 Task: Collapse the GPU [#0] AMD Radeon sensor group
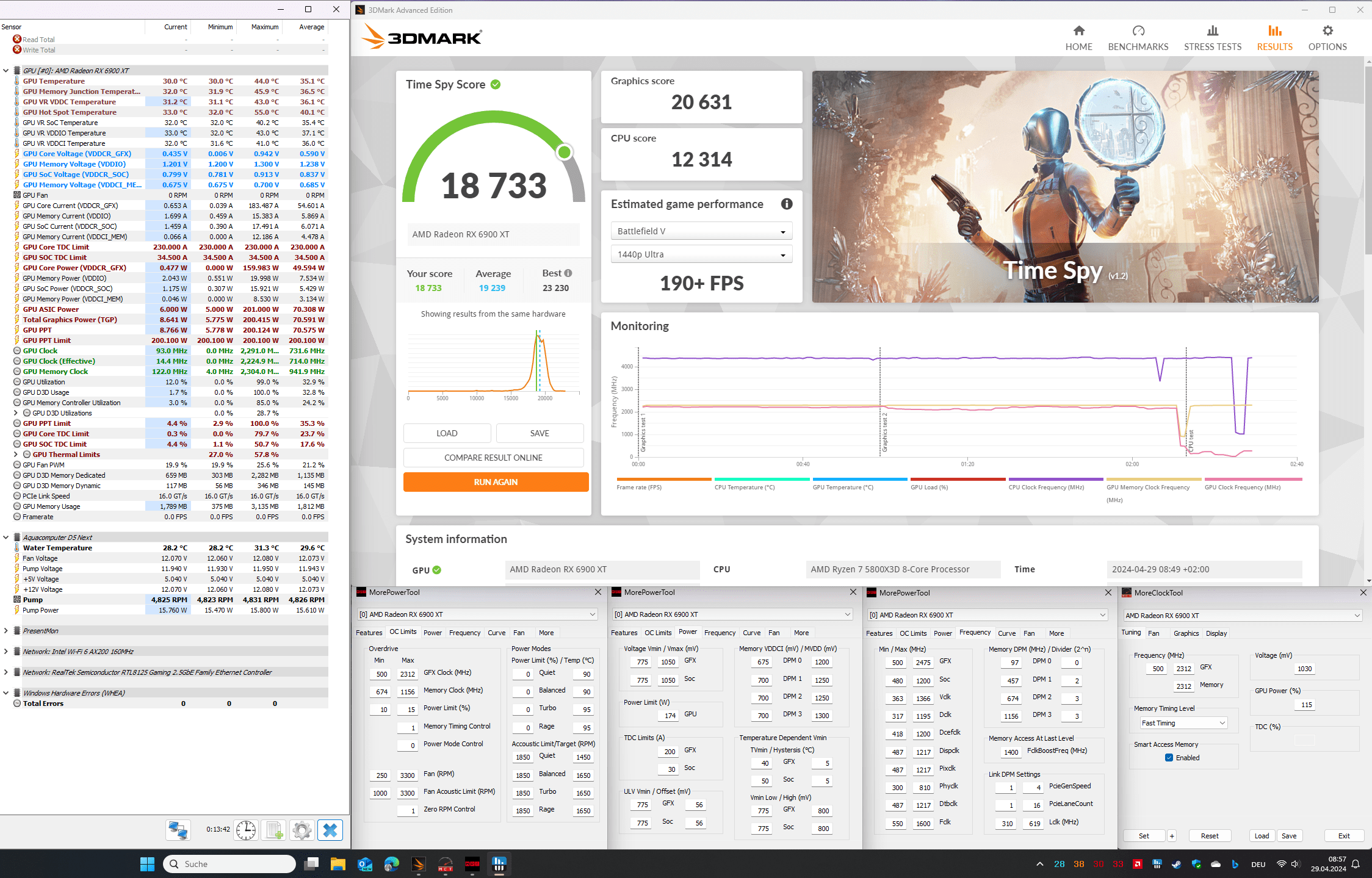point(6,71)
